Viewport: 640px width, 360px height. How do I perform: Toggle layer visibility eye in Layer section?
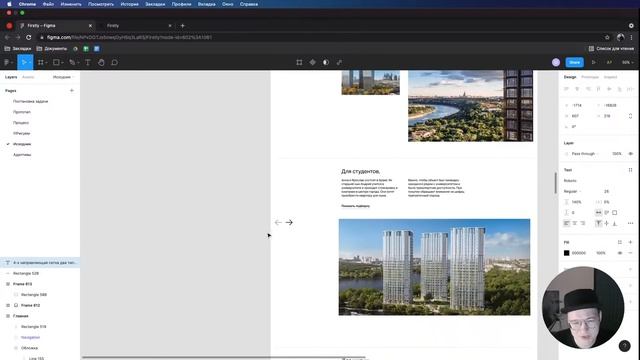pyautogui.click(x=631, y=154)
